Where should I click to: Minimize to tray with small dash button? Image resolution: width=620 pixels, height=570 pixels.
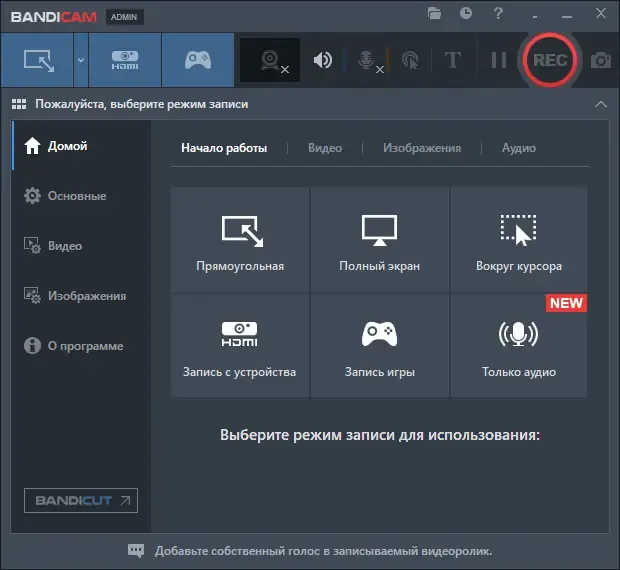[x=535, y=17]
